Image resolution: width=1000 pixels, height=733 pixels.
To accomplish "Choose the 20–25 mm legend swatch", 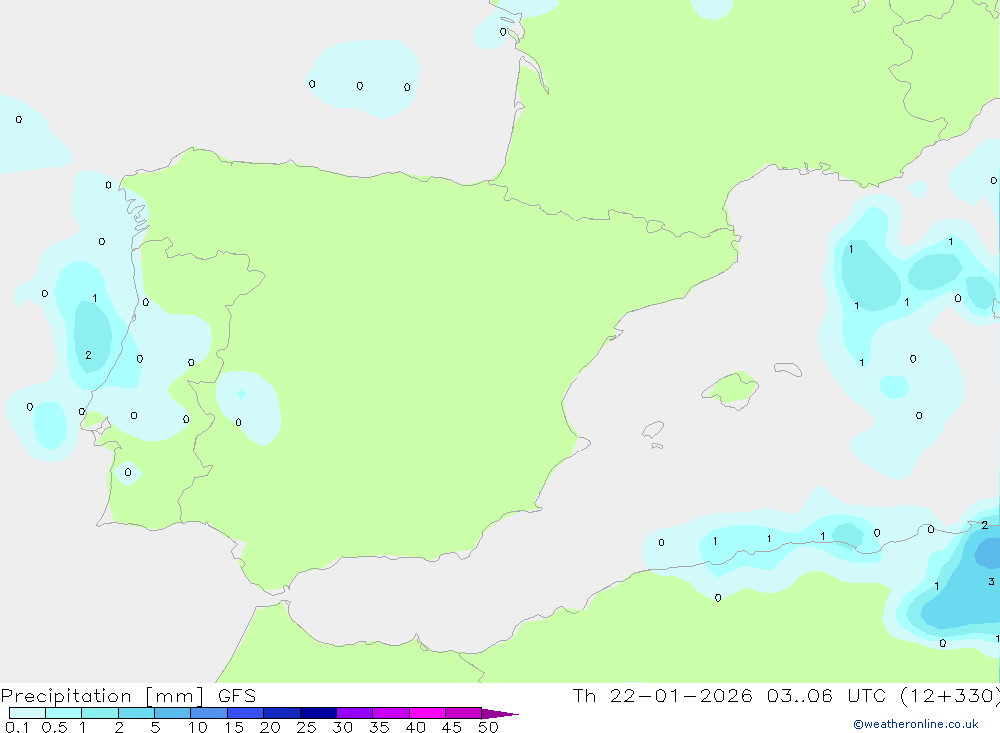I will (282, 713).
